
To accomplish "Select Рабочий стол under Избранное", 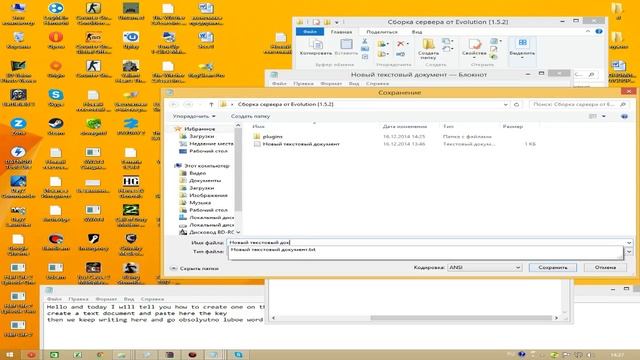I will click(208, 151).
